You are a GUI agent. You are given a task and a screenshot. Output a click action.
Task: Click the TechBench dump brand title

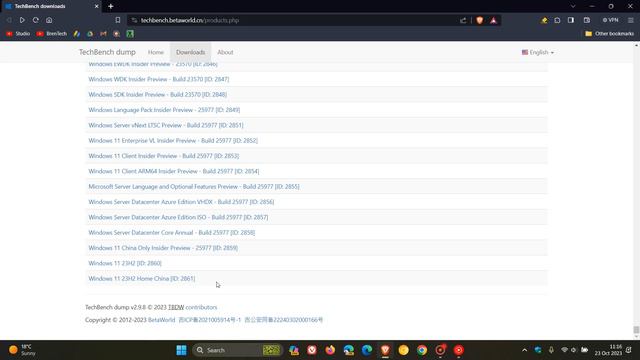tap(107, 52)
